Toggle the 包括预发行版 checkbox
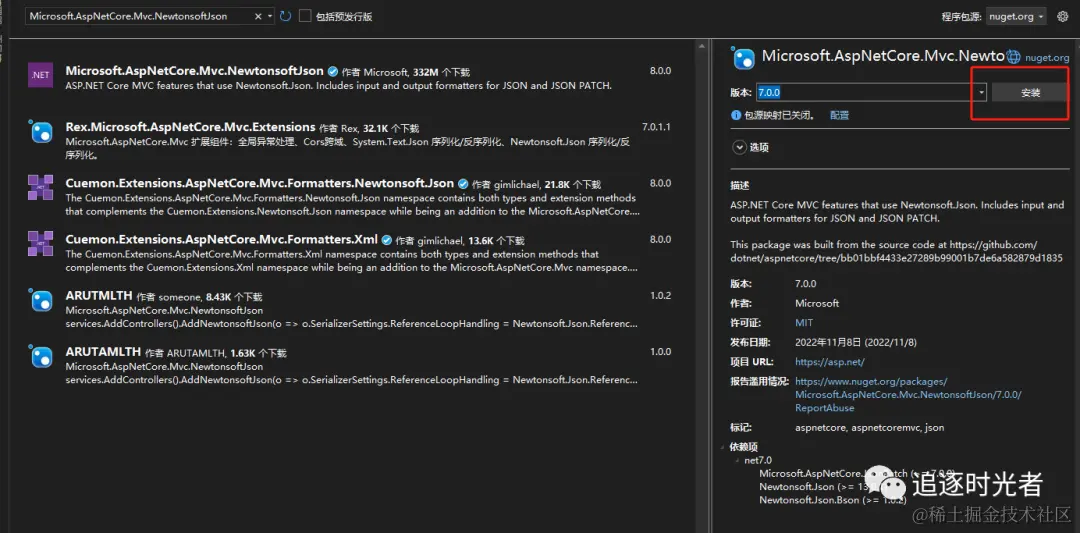 [305, 16]
